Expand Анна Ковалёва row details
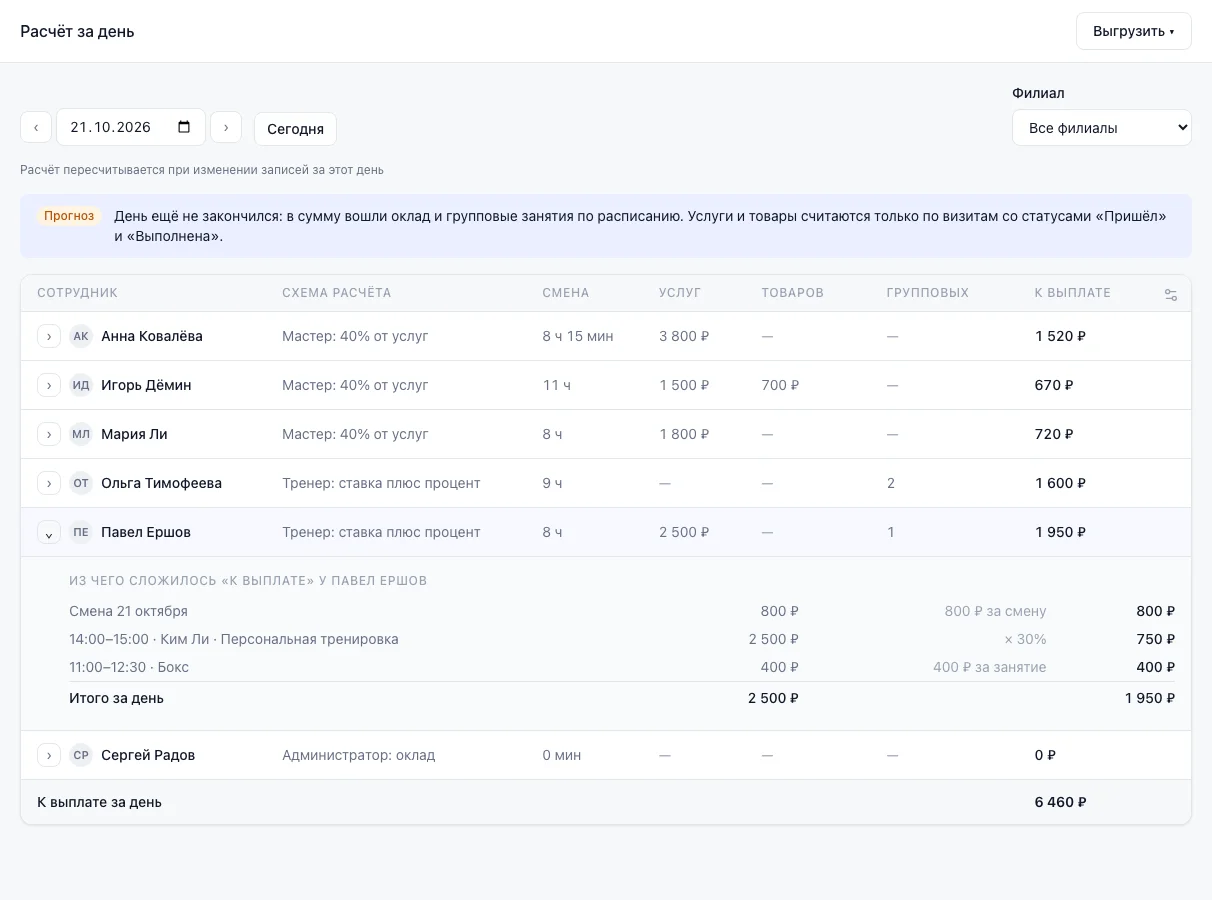This screenshot has width=1212, height=900. (49, 336)
